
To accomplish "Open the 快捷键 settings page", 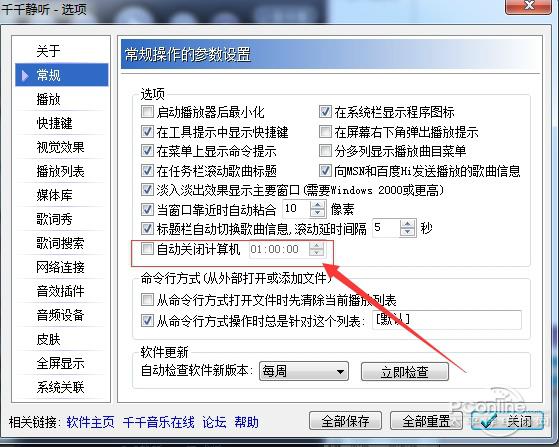I will (x=54, y=123).
